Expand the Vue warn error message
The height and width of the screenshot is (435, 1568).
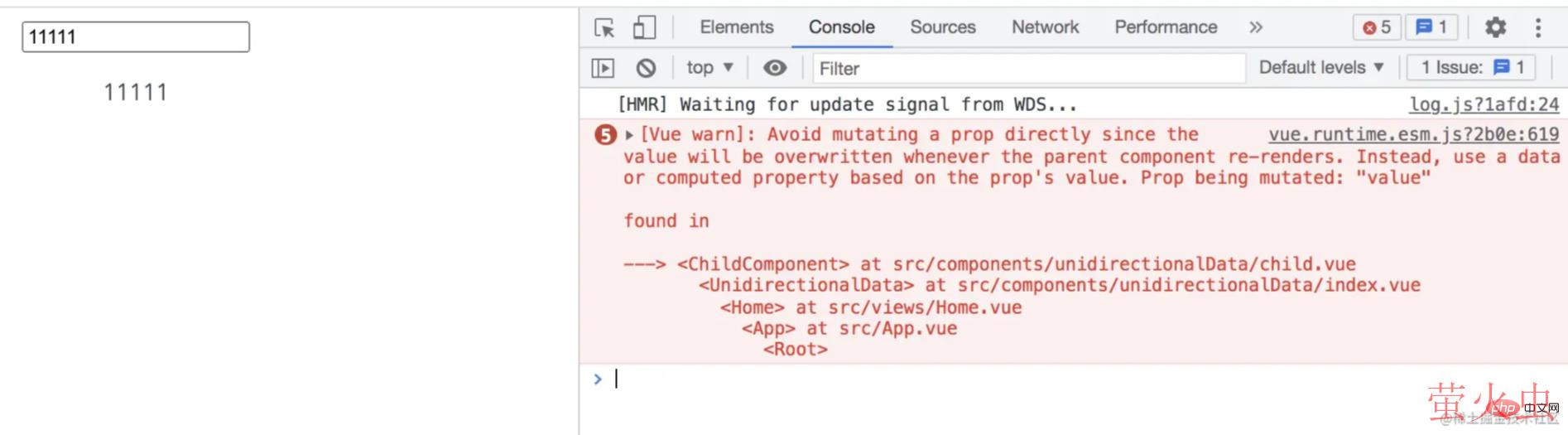coord(629,135)
